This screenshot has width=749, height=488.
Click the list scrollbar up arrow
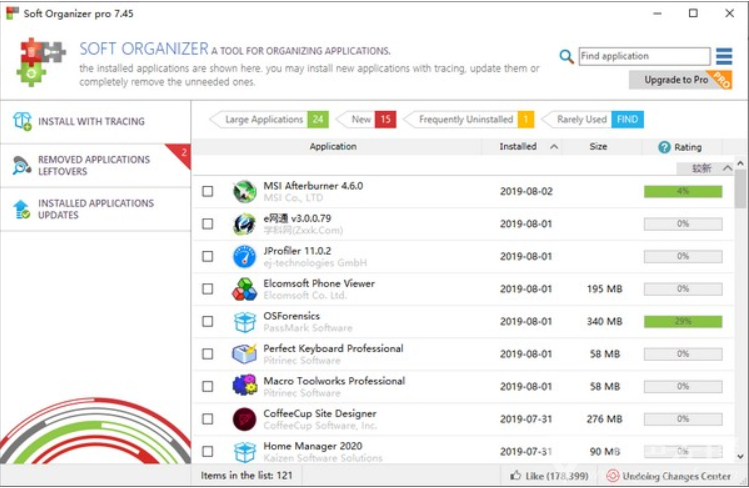tap(740, 163)
